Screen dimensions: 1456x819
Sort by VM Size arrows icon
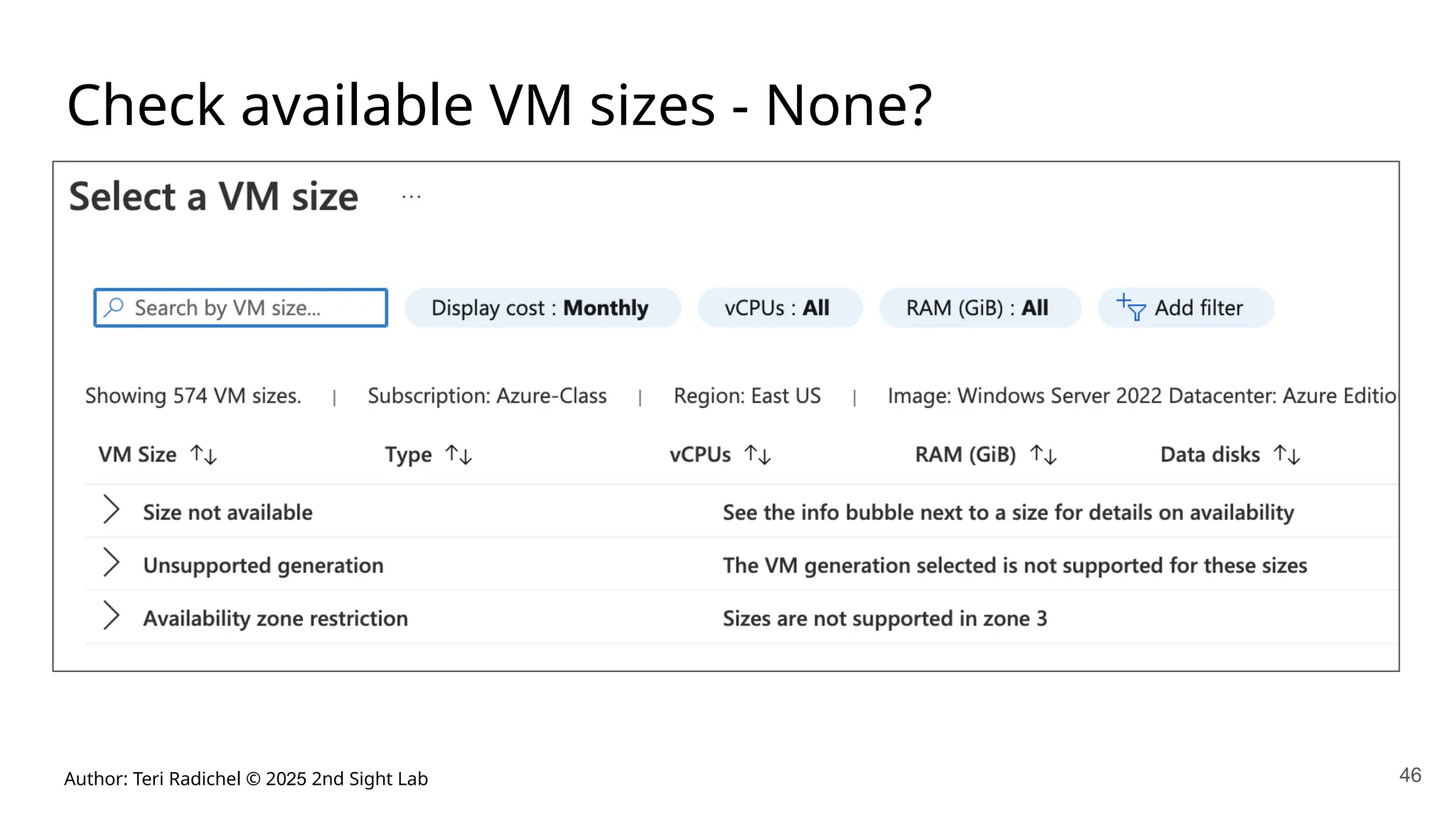203,455
